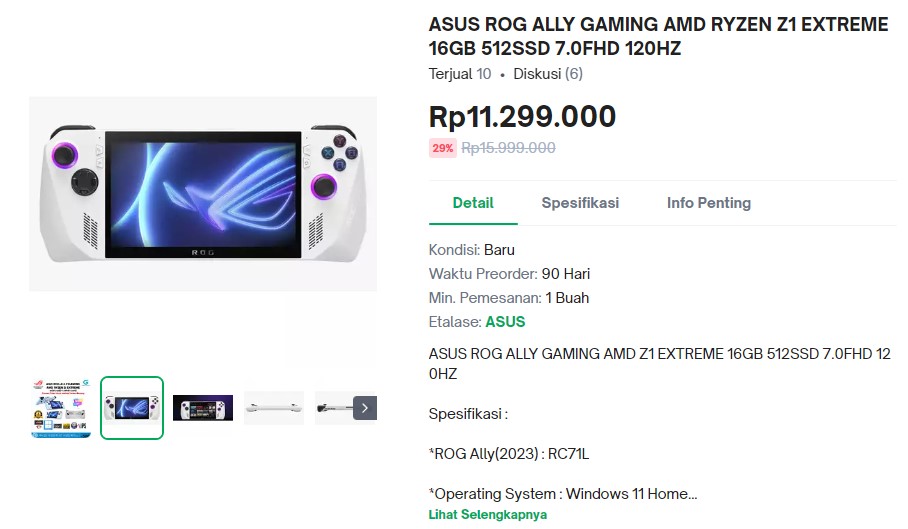Image resolution: width=908 pixels, height=529 pixels.
Task: Click the Waktu Preorder 90 Hari line
Action: point(510,274)
